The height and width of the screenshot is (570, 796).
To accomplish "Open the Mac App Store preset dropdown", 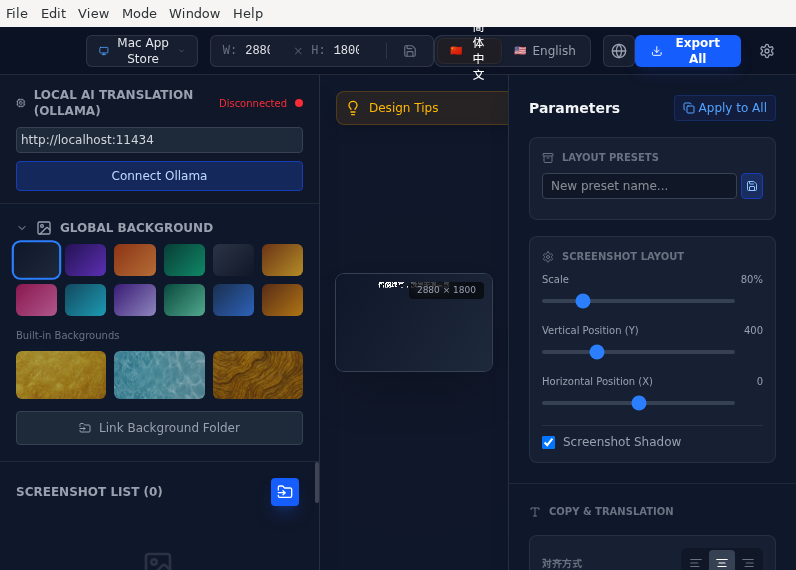I will (x=142, y=51).
